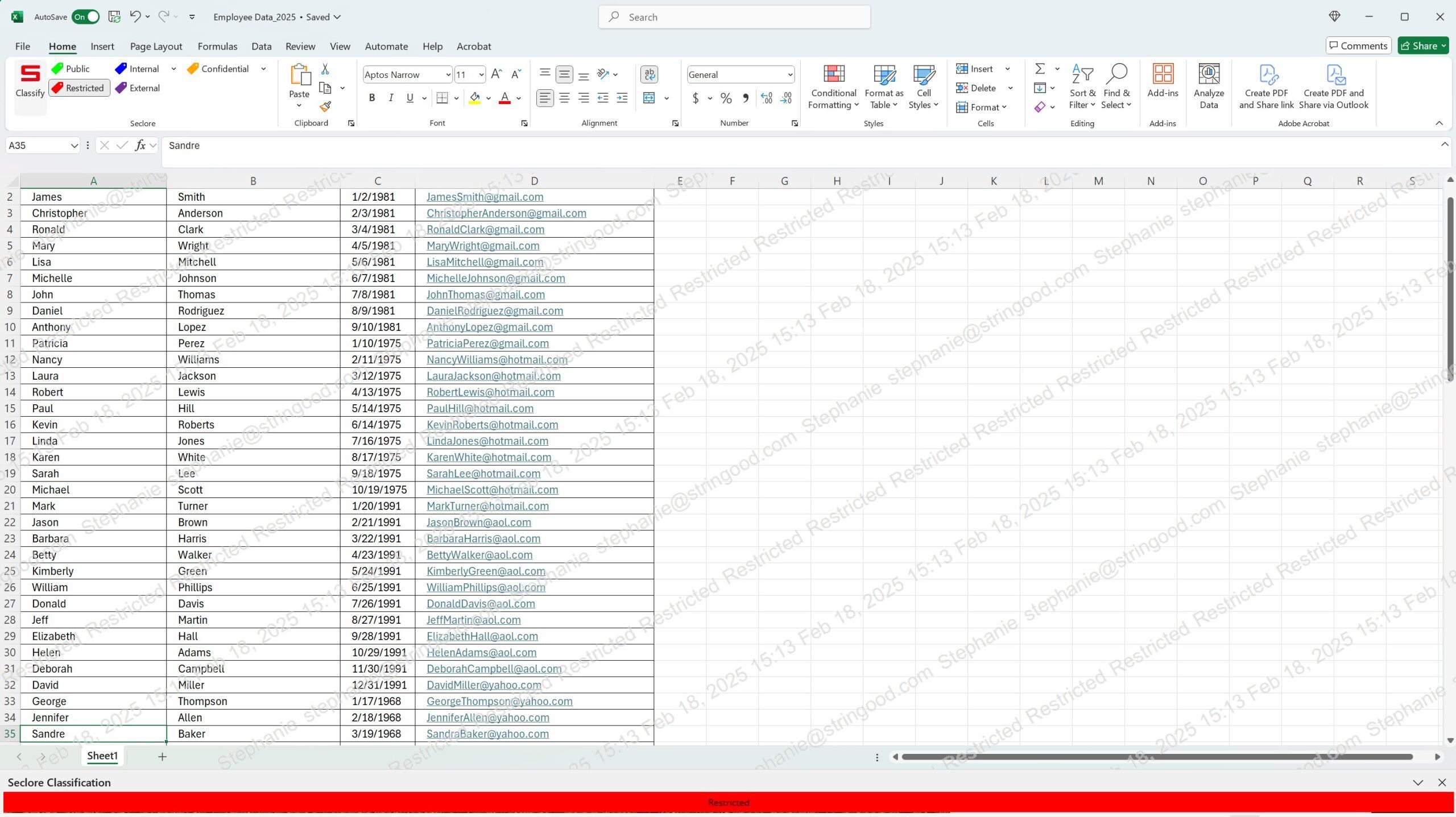The height and width of the screenshot is (817, 1456).
Task: Click the AutoSum sigma icon
Action: 1040,69
